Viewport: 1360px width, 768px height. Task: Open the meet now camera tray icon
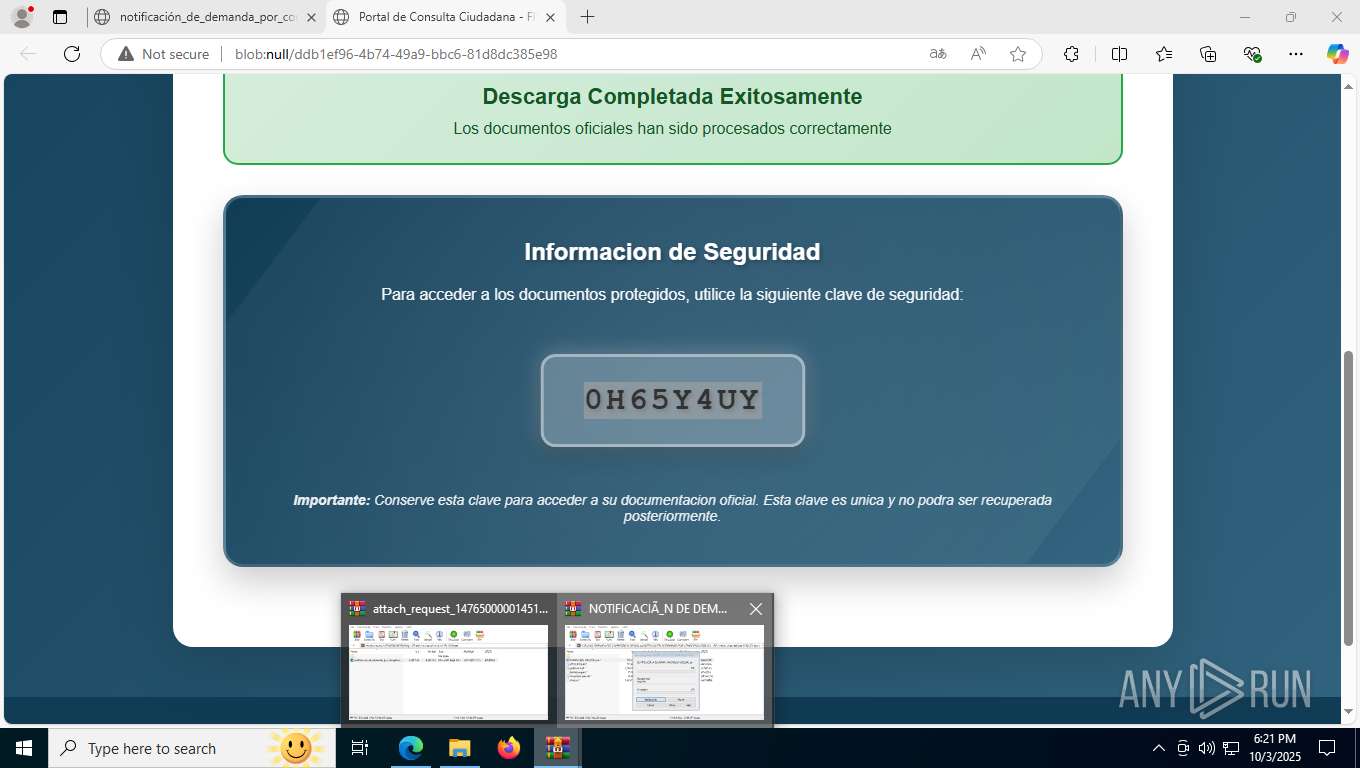(x=1183, y=748)
